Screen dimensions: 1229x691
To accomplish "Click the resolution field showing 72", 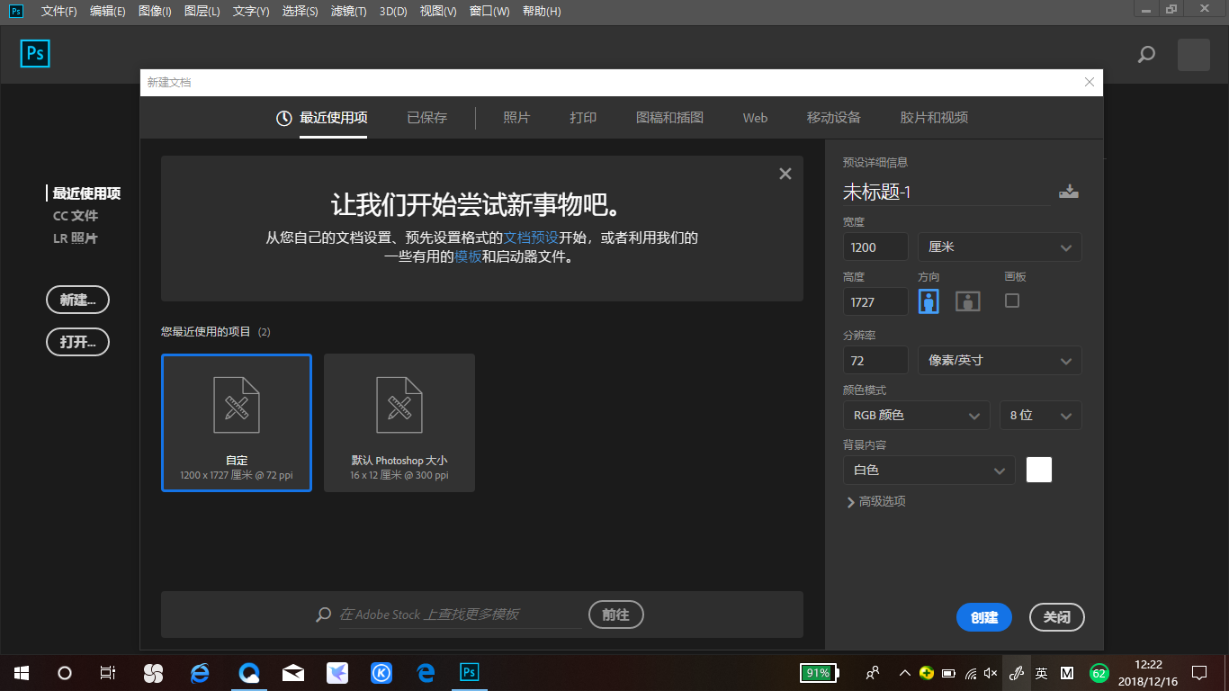I will pos(876,360).
